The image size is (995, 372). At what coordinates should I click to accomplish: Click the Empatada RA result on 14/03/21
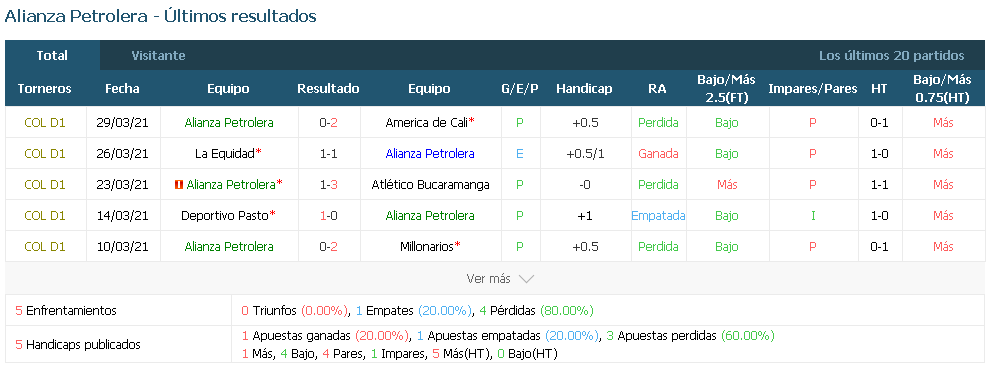[658, 216]
